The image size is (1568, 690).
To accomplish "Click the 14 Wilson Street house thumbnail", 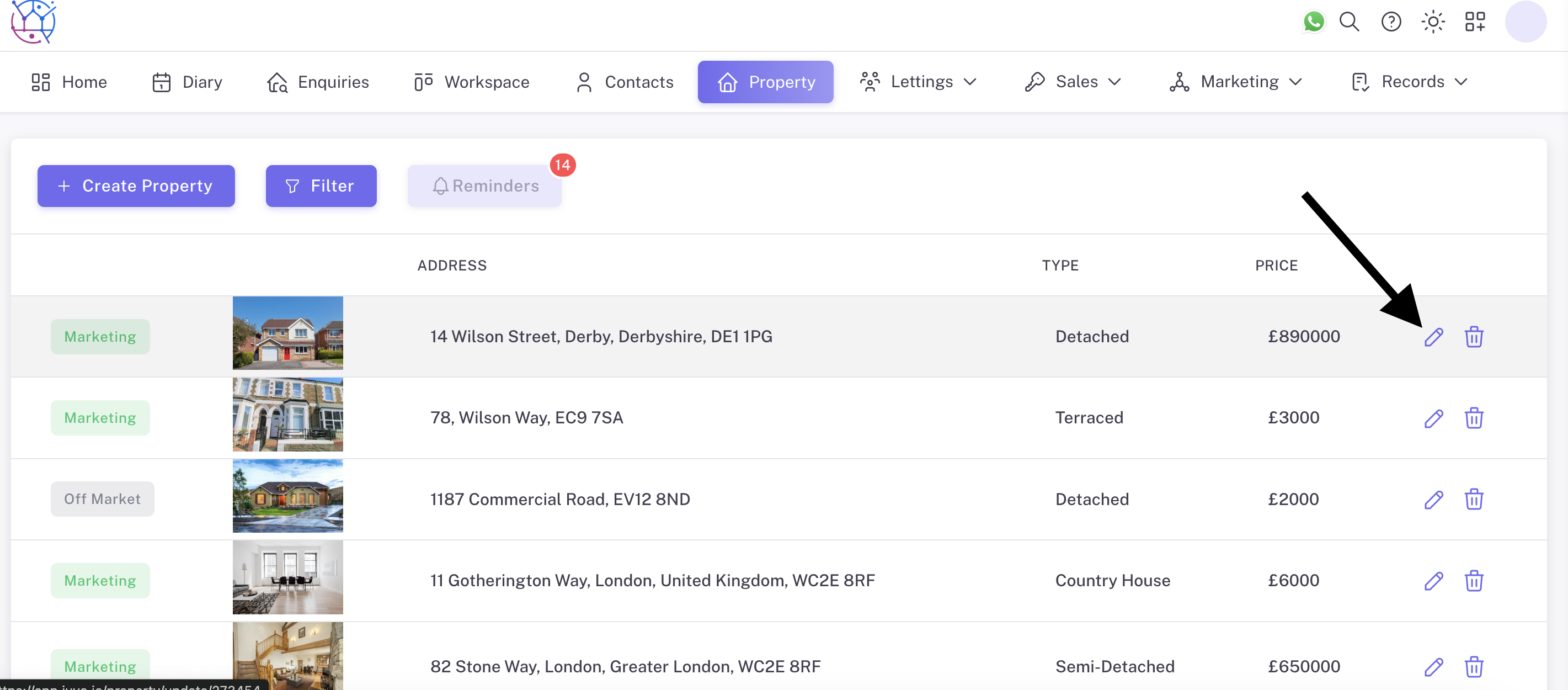I will click(x=287, y=333).
